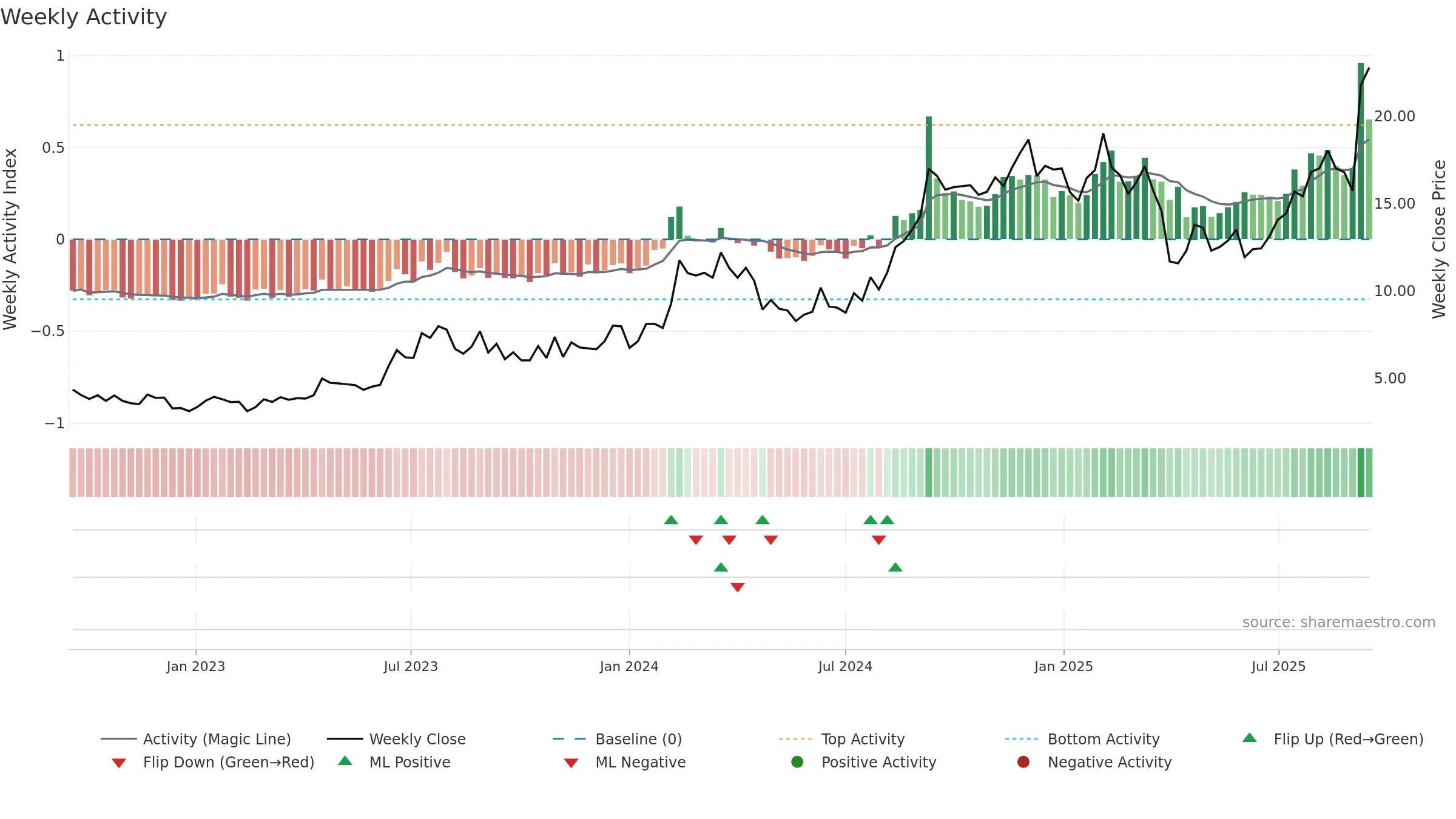Toggle ML Negative legend entry
The height and width of the screenshot is (819, 1456).
click(x=624, y=762)
